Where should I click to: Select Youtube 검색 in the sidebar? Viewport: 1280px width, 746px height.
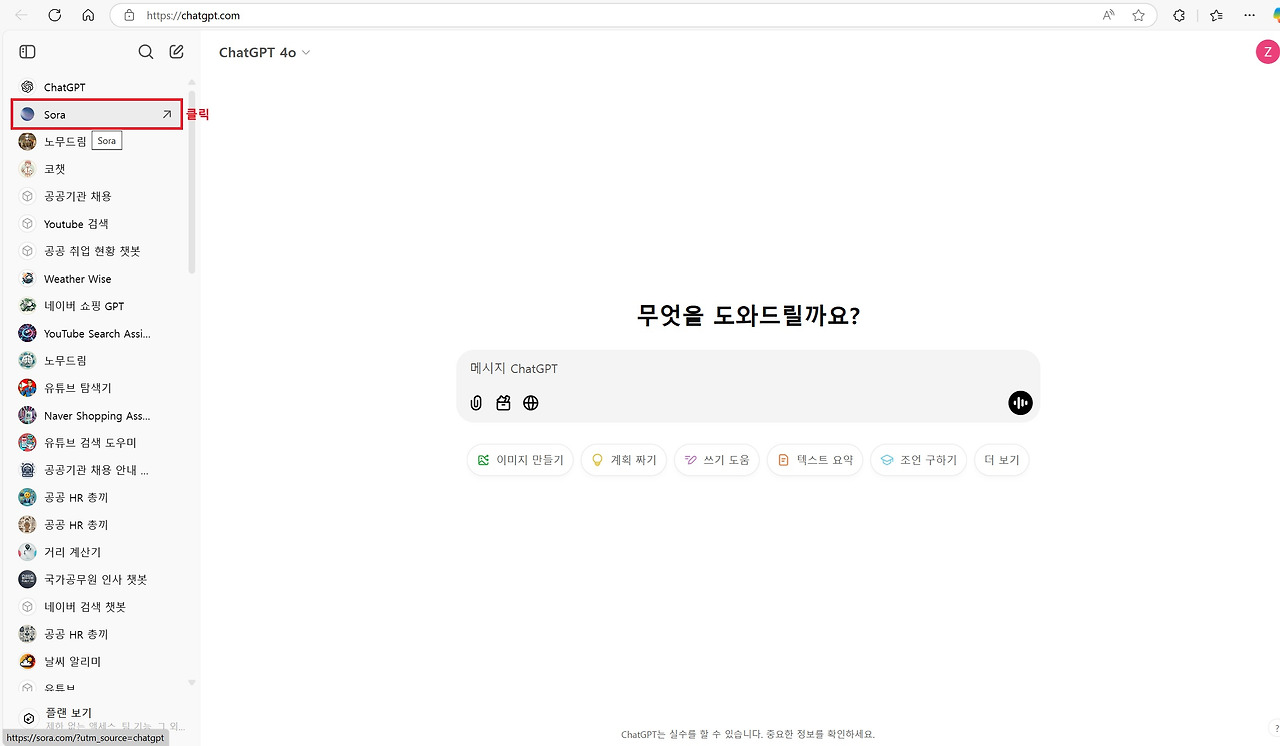98,224
